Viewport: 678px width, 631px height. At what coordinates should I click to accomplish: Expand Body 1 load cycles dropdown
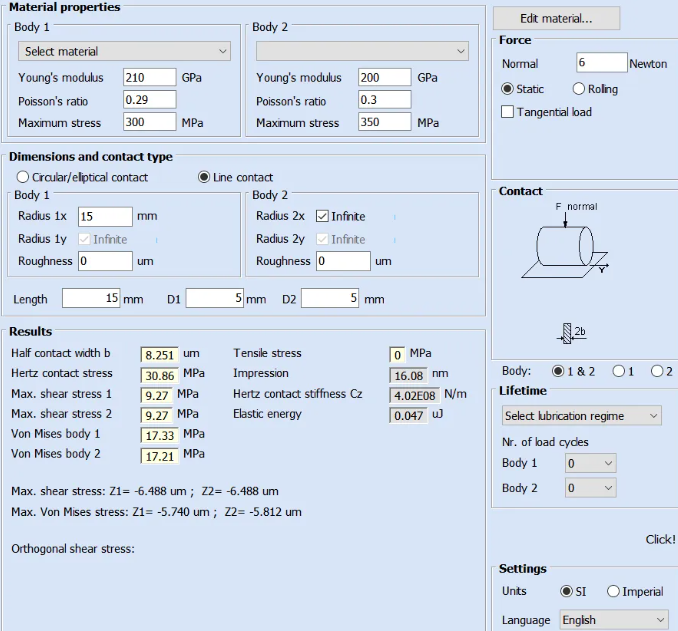click(590, 463)
